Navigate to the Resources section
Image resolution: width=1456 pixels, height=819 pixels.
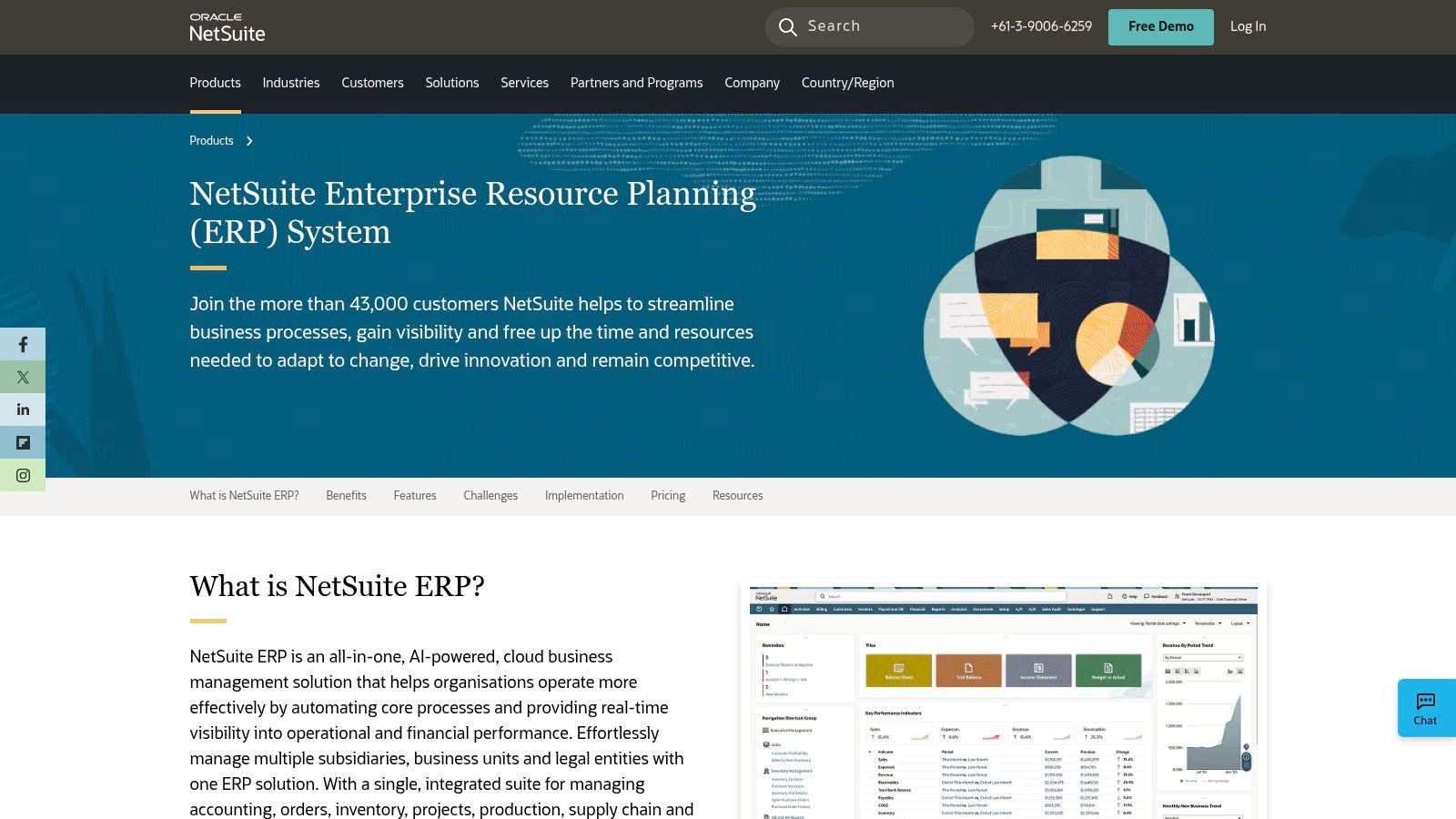click(x=737, y=496)
